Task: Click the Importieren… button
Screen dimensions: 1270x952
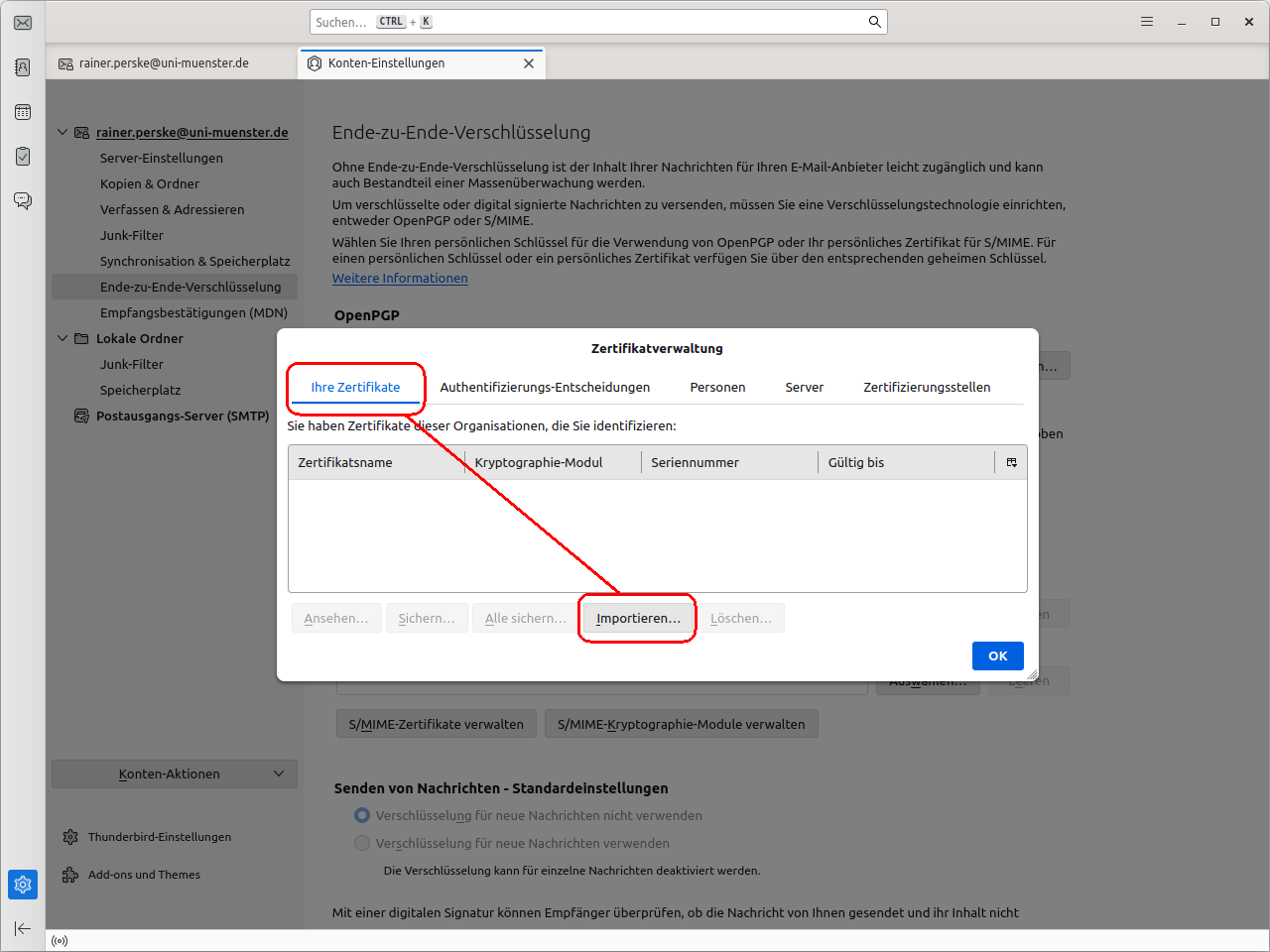Action: (638, 619)
